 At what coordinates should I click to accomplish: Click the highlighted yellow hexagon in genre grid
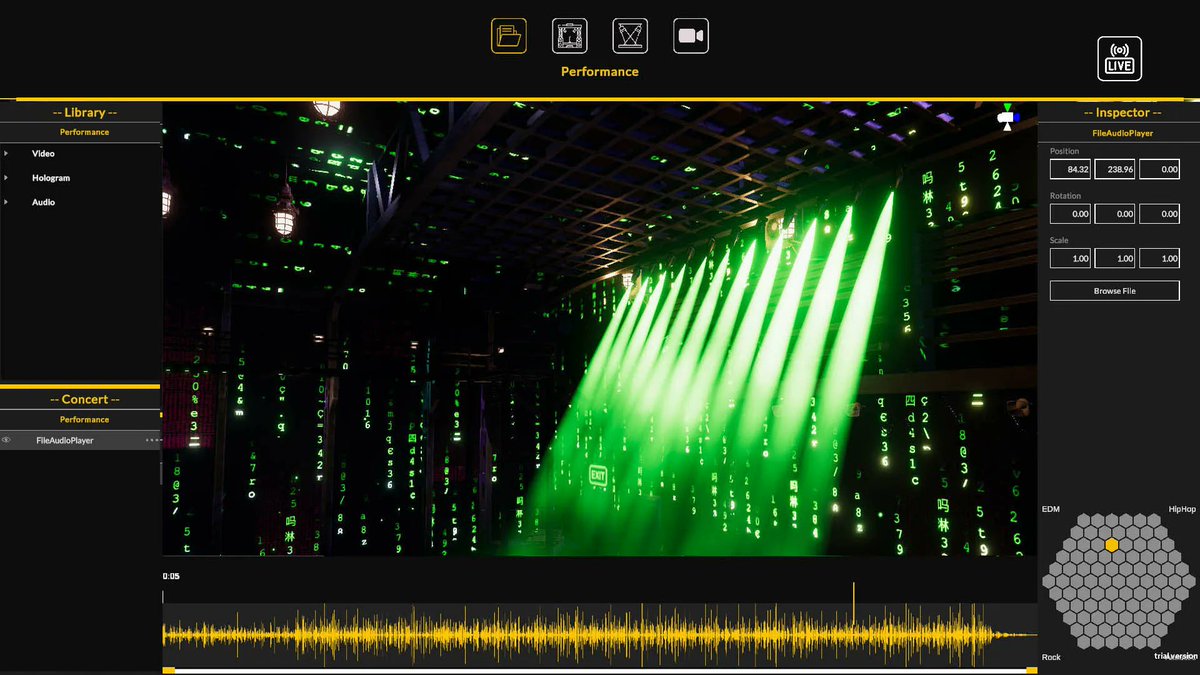tap(1111, 545)
